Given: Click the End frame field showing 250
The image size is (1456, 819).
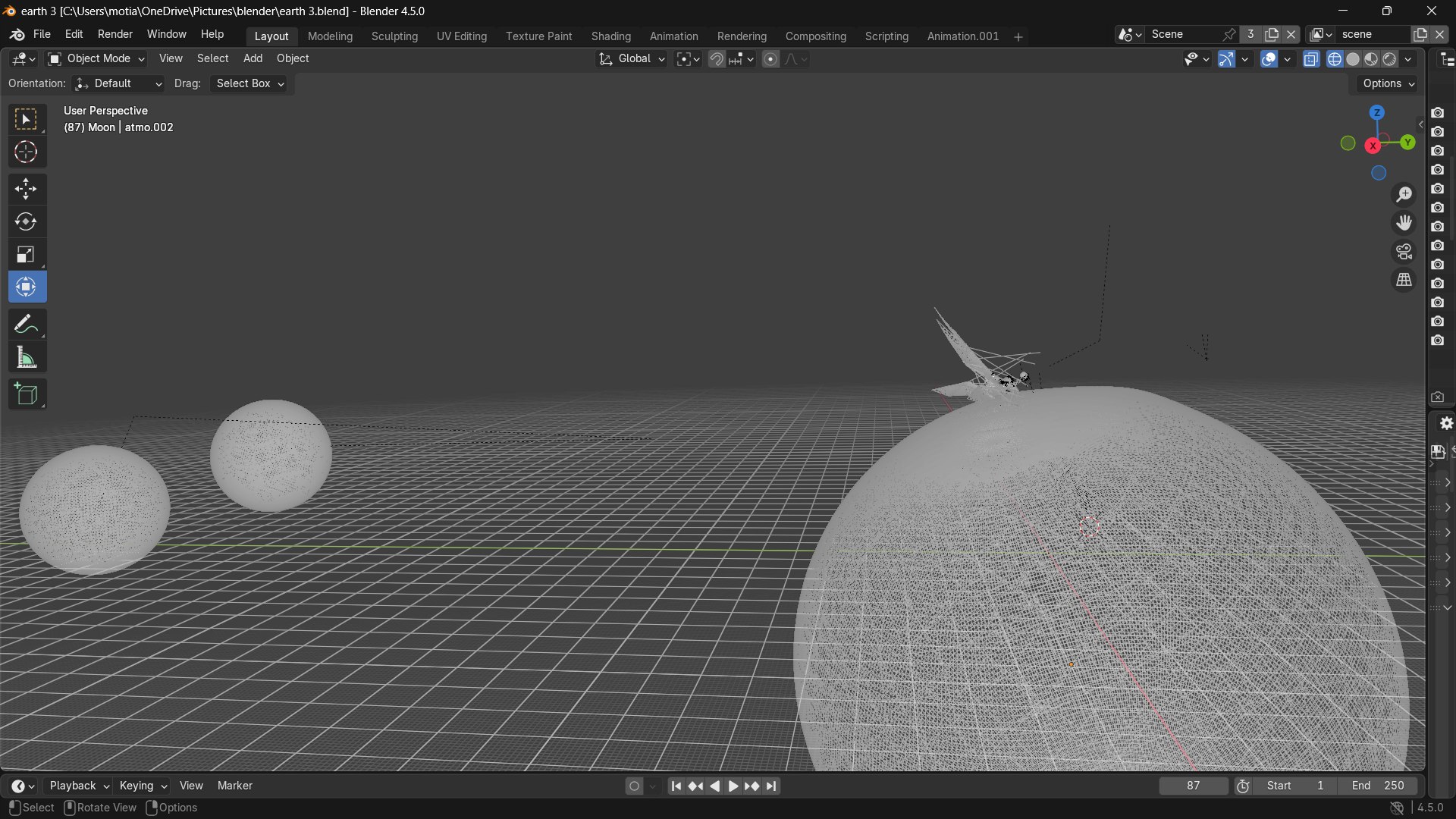Looking at the screenshot, I should 1378,786.
